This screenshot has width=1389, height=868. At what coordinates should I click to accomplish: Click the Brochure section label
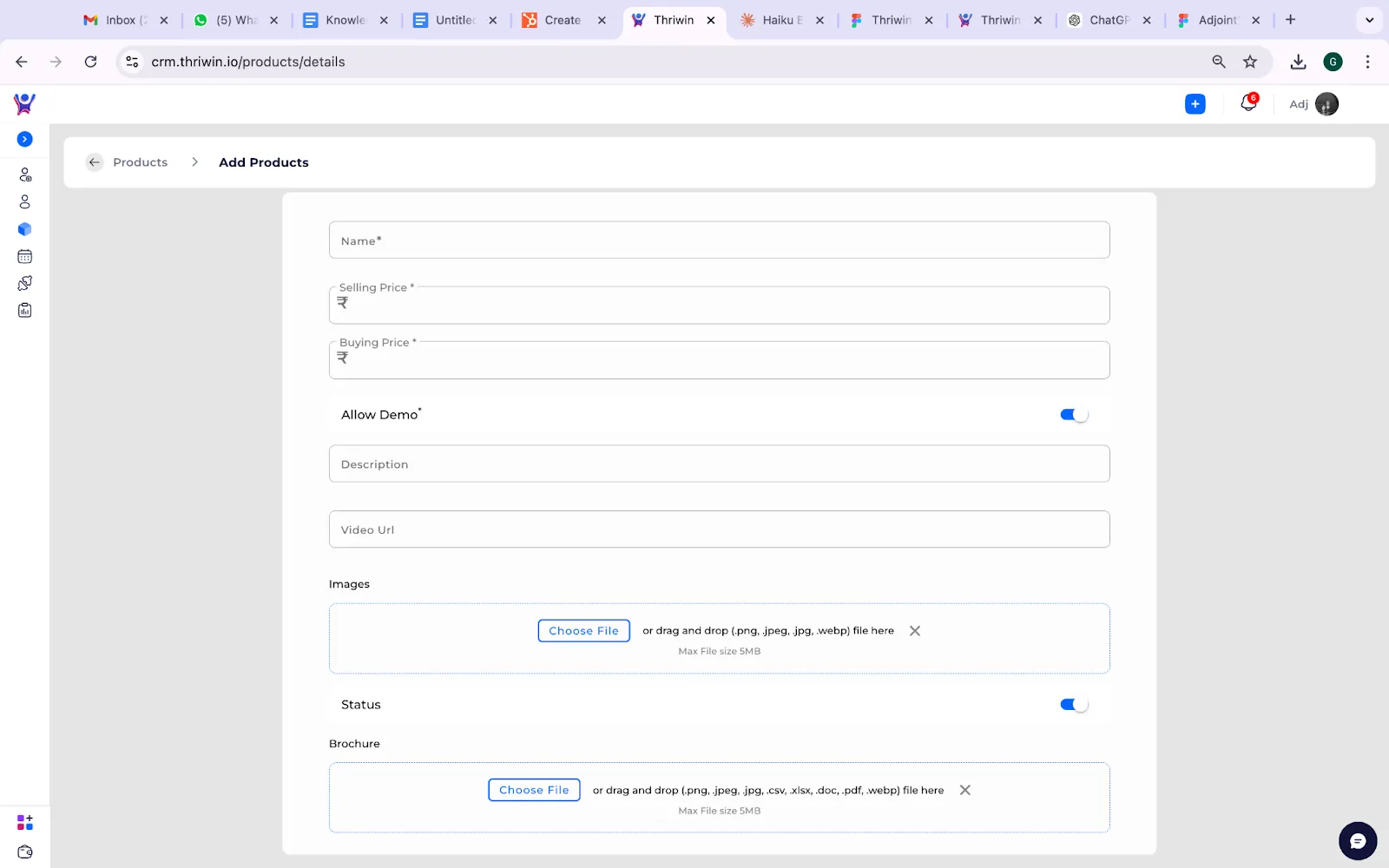[x=354, y=744]
